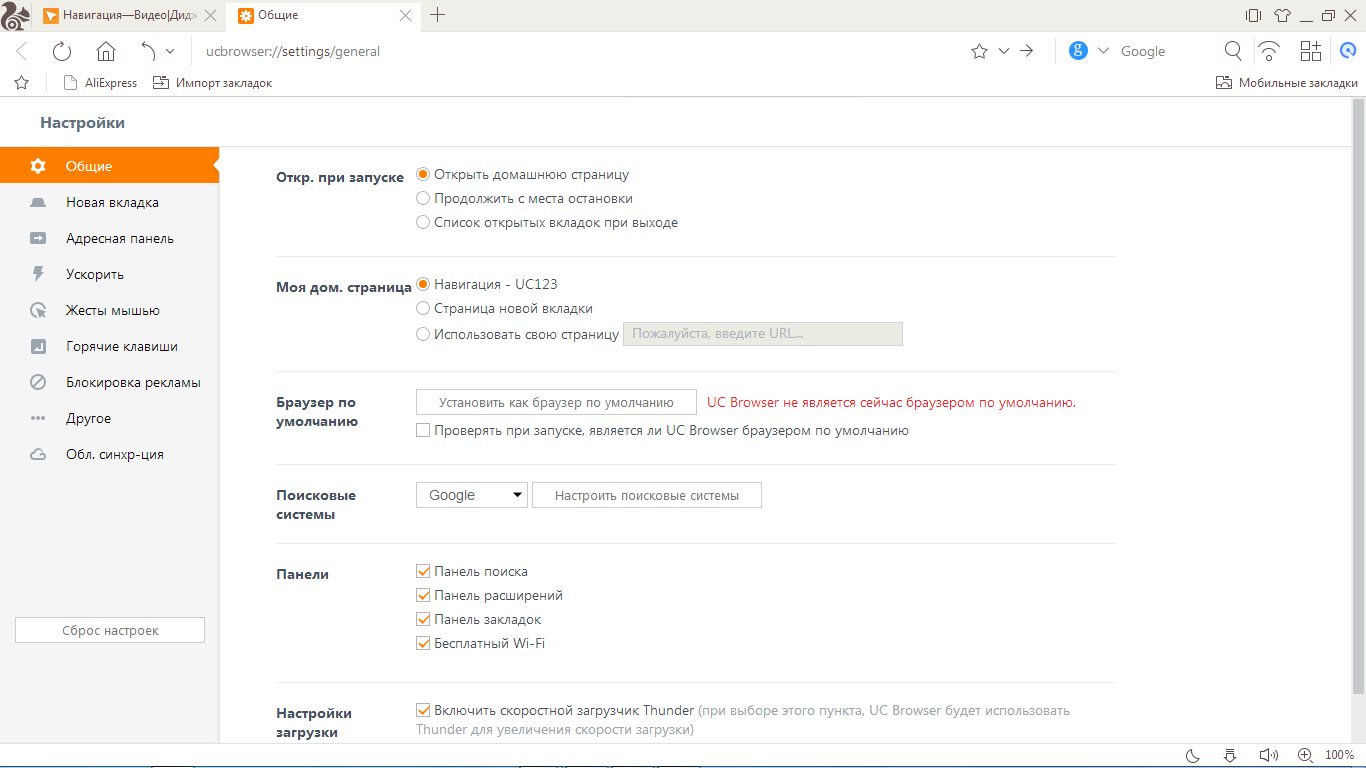1366x768 pixels.
Task: Open Обл. синхр-ция settings section
Action: [109, 454]
